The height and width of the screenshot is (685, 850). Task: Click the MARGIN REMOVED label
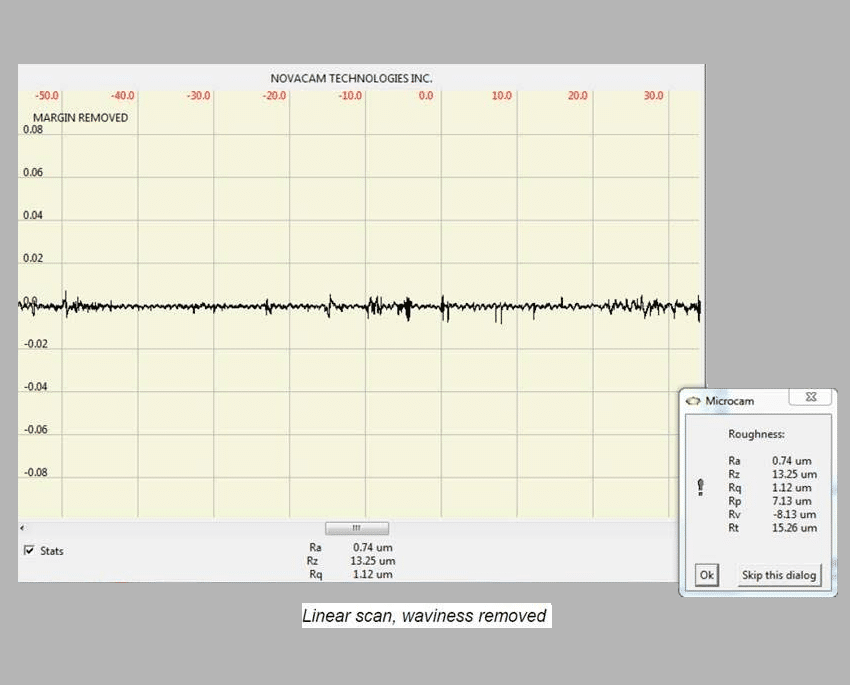[x=80, y=118]
